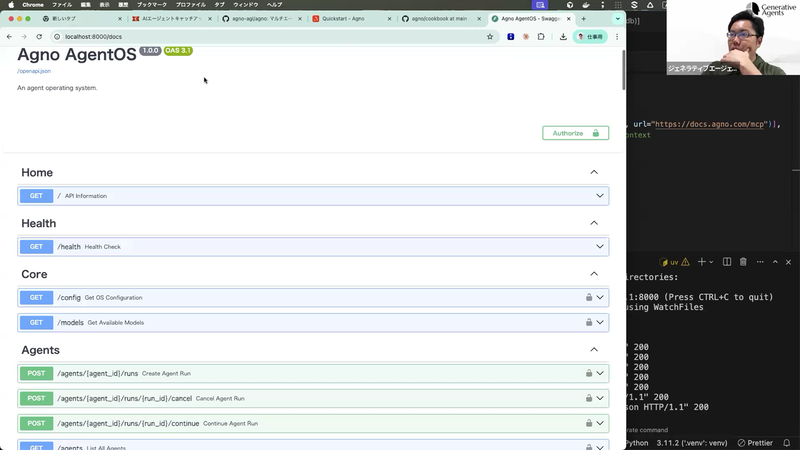The width and height of the screenshot is (800, 450).
Task: Close the Agno AgentOS Swagger tab
Action: coord(569,19)
